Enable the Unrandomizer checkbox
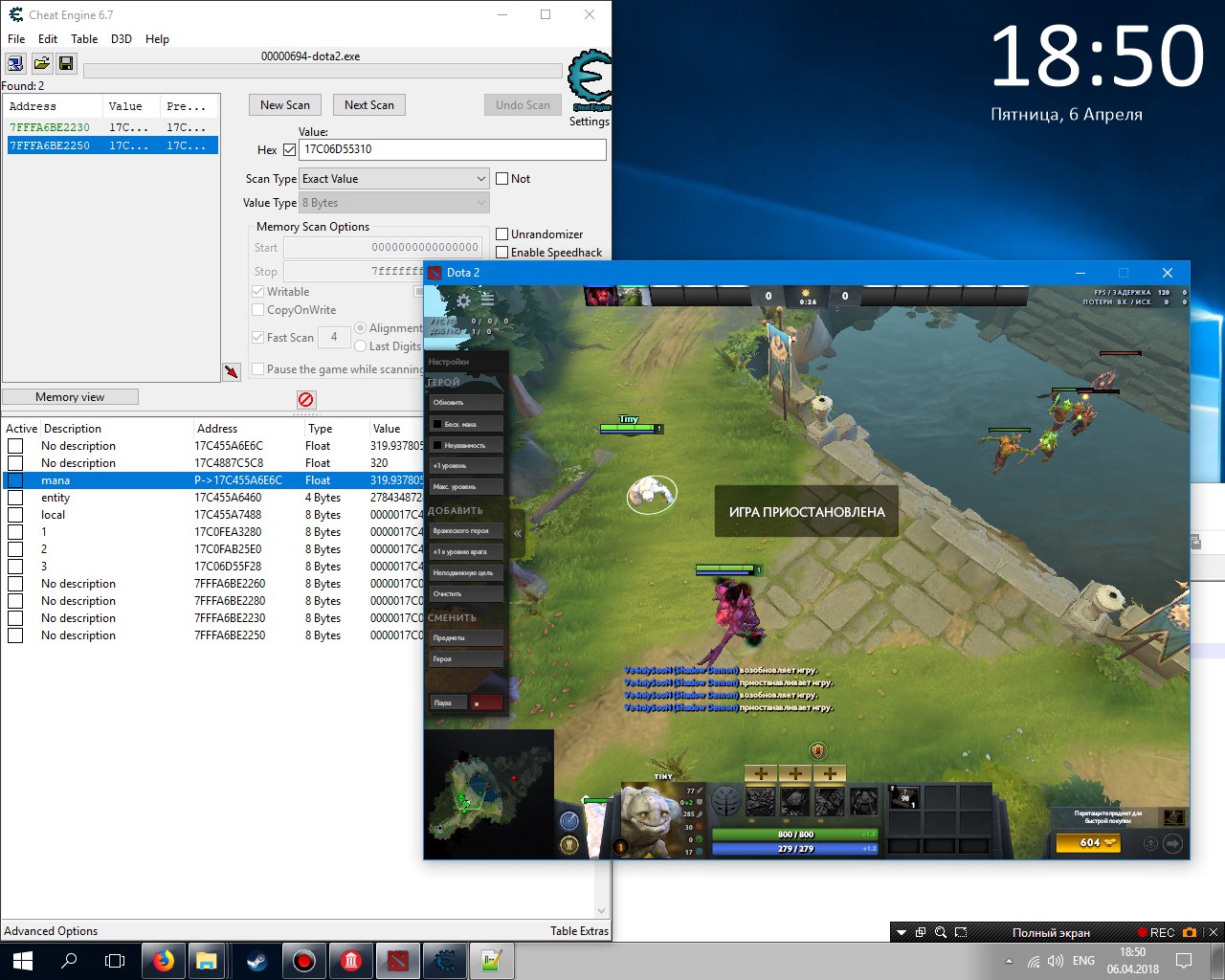 coord(501,234)
